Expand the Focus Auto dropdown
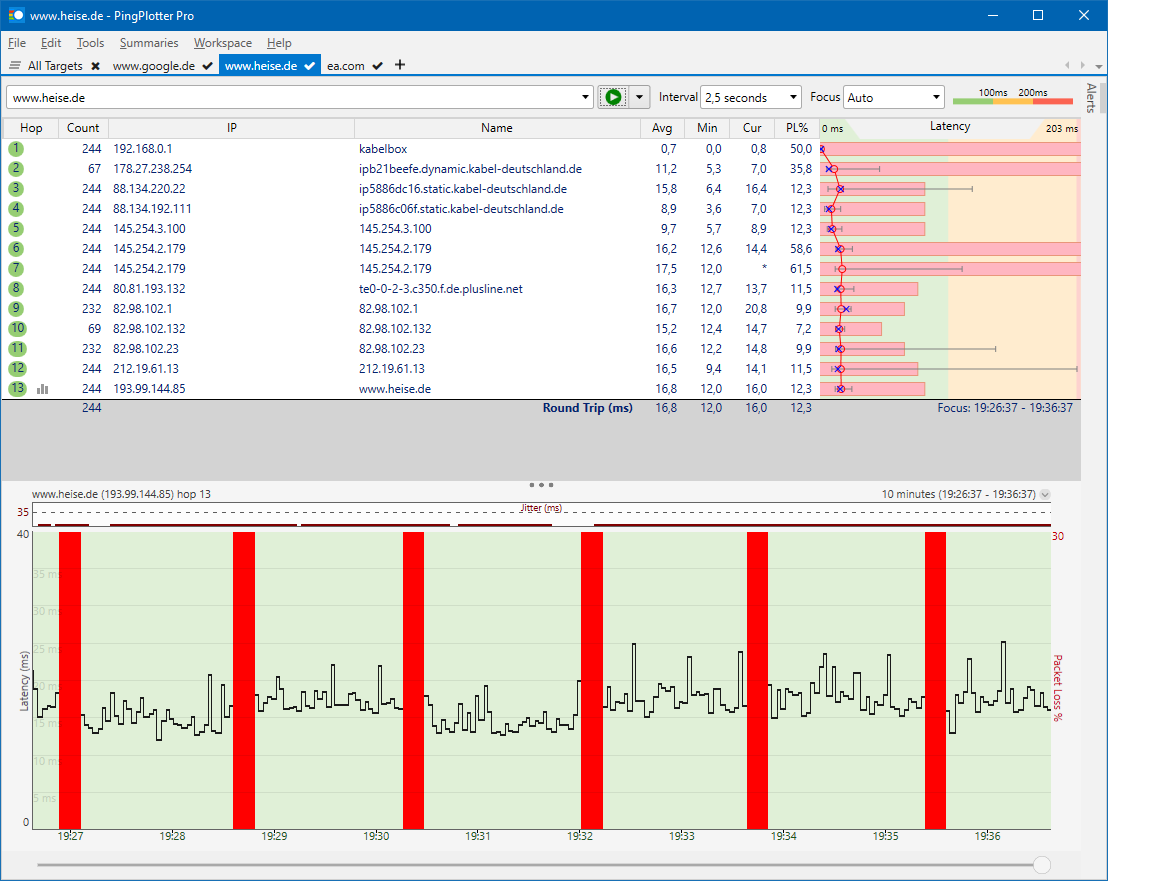 tap(936, 97)
